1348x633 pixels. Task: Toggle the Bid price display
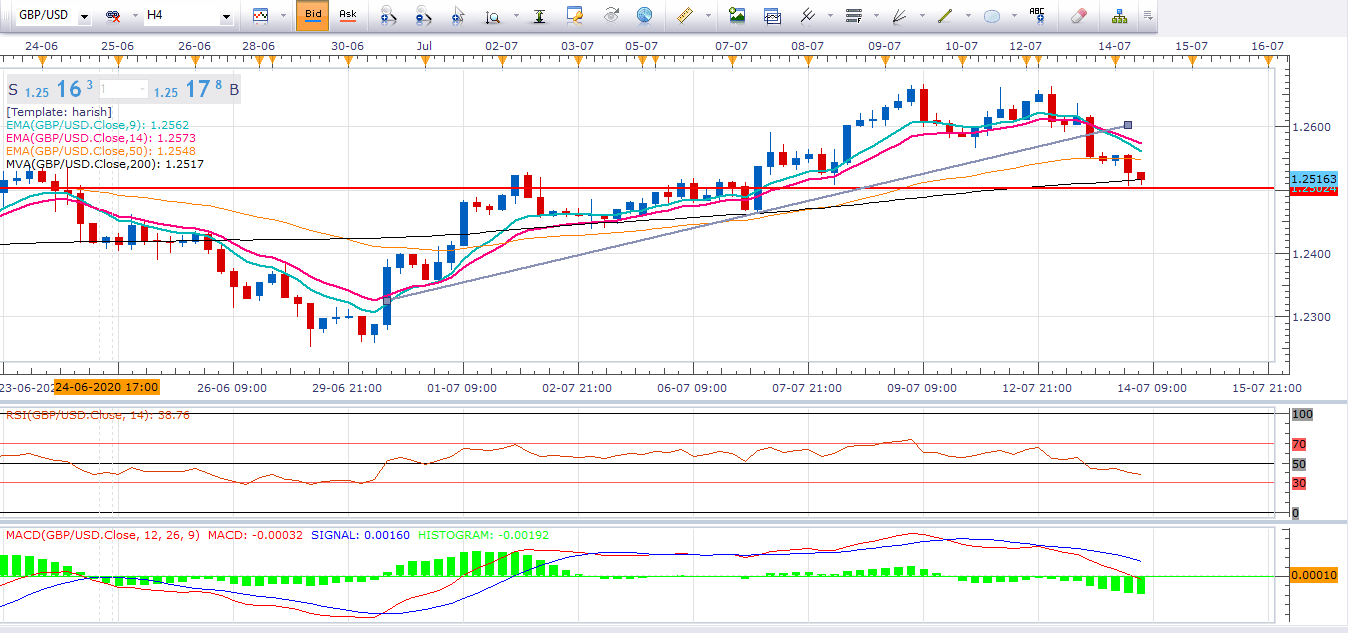(x=313, y=14)
